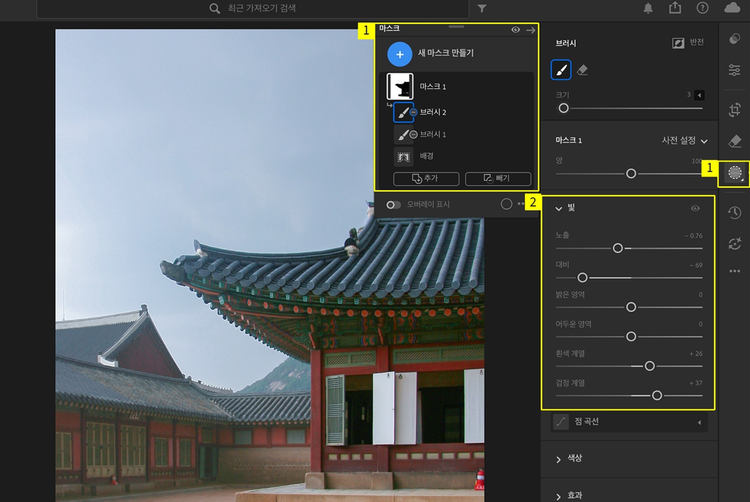
Task: Click the 노출 exposure slider handle
Action: (618, 248)
